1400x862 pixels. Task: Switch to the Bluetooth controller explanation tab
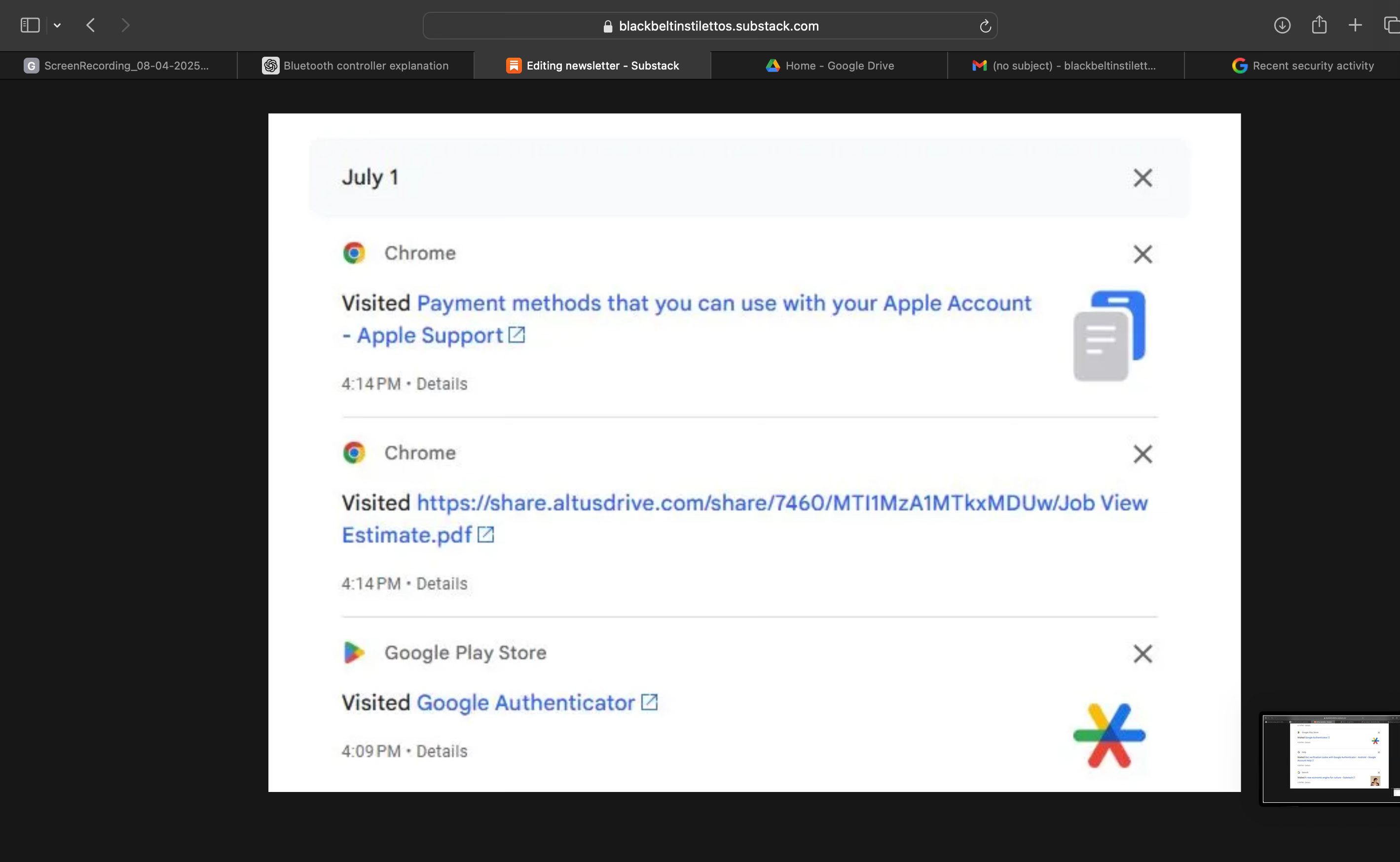[x=355, y=66]
